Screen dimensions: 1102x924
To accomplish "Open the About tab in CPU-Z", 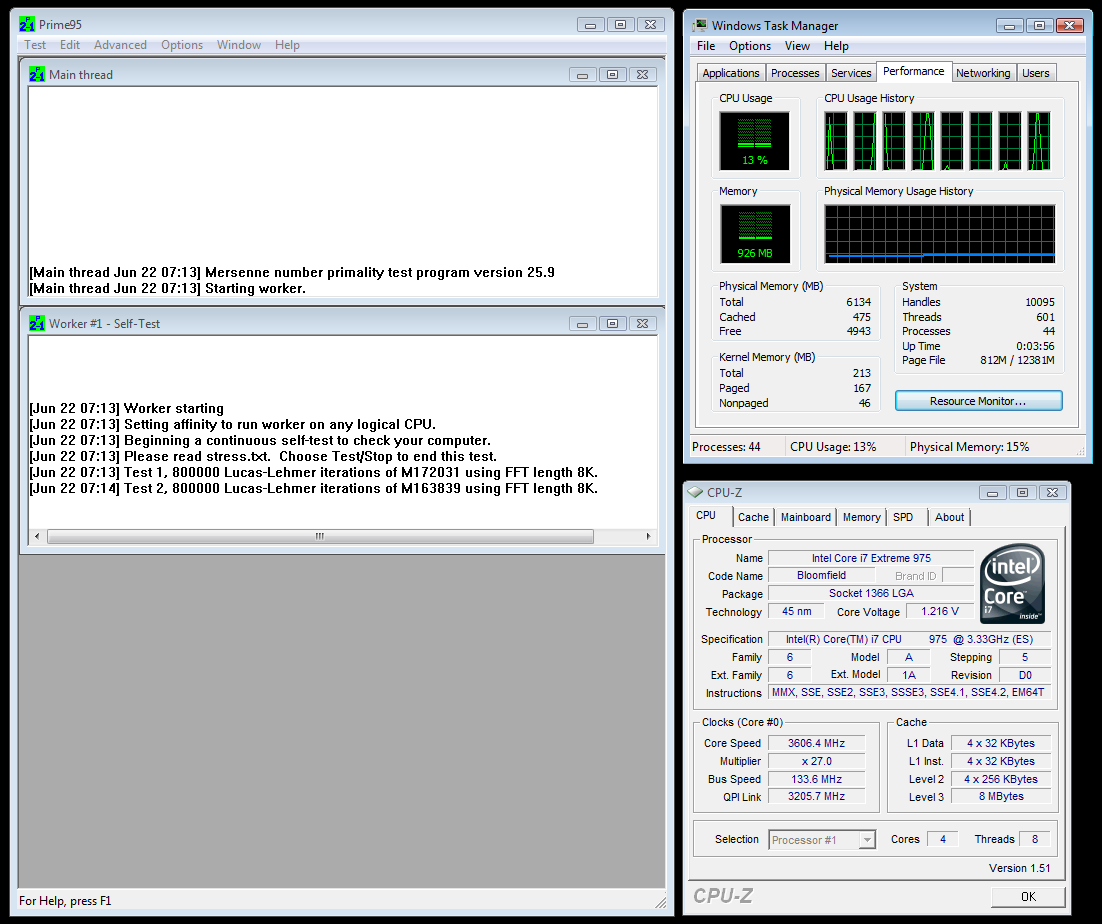I will click(949, 517).
